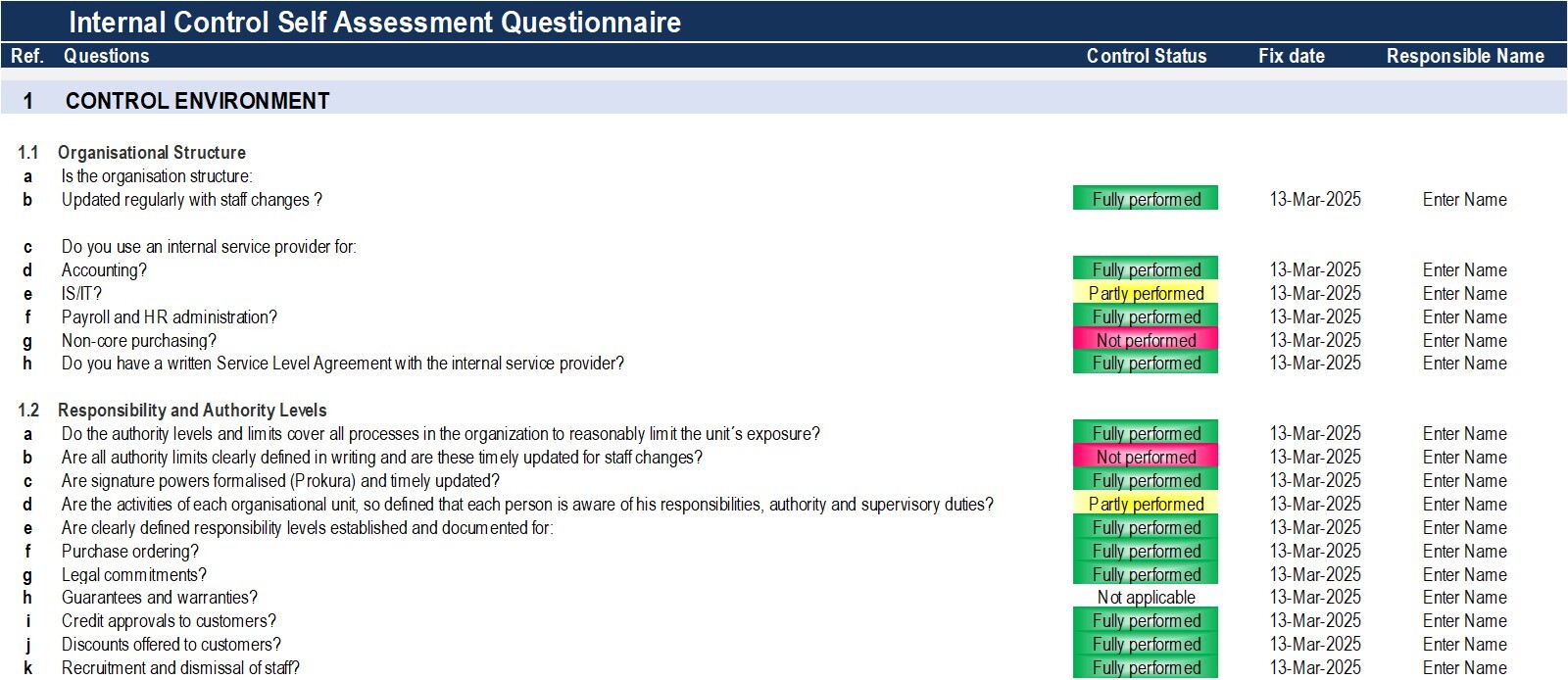Select the Enter Name field for Accounting
This screenshot has width=1568, height=680.
click(1464, 269)
